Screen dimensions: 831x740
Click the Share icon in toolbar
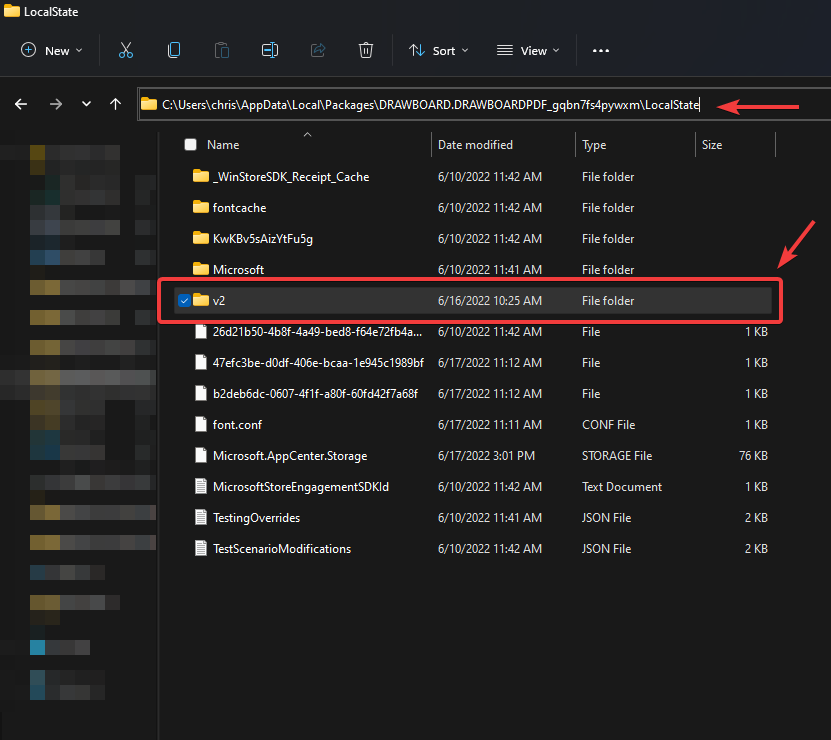318,50
